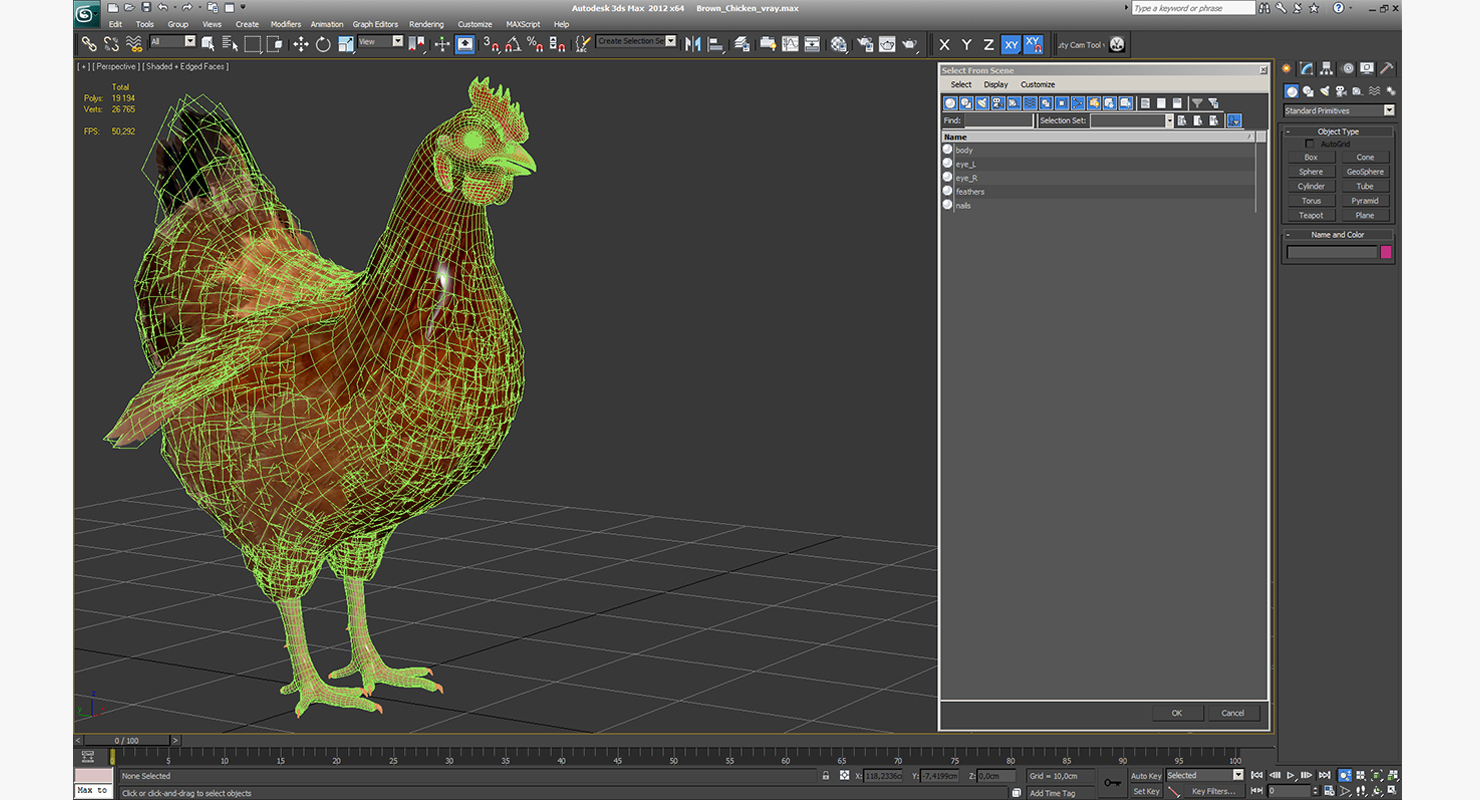Open the View reference coordinate dropdown

click(380, 41)
